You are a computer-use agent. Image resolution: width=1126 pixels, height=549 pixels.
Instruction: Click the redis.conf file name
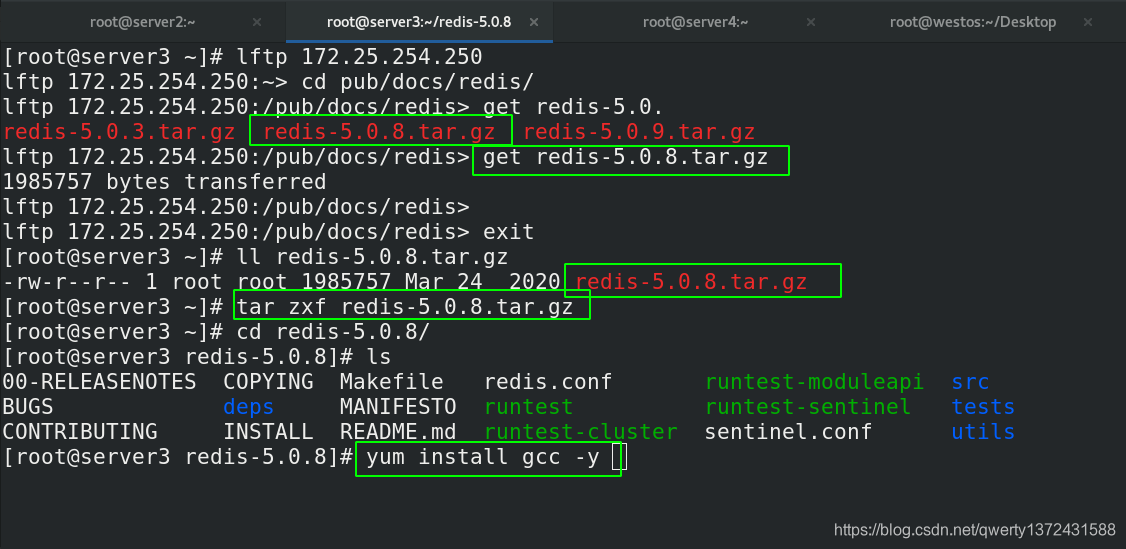[549, 382]
